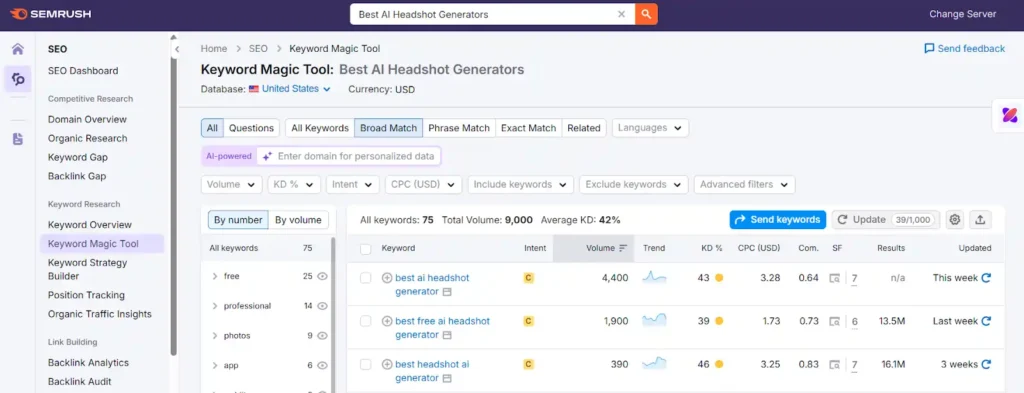The width and height of the screenshot is (1024, 393).
Task: Open the KD % filter dropdown
Action: pos(294,185)
